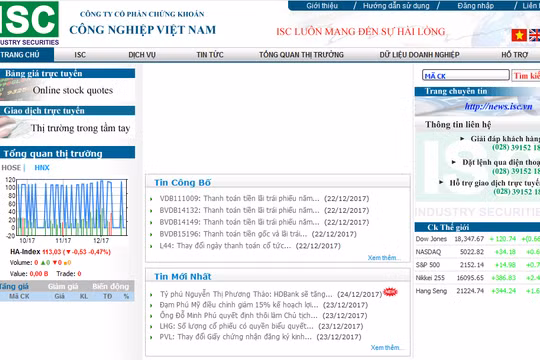Open LHG voting shares article

click(x=237, y=326)
